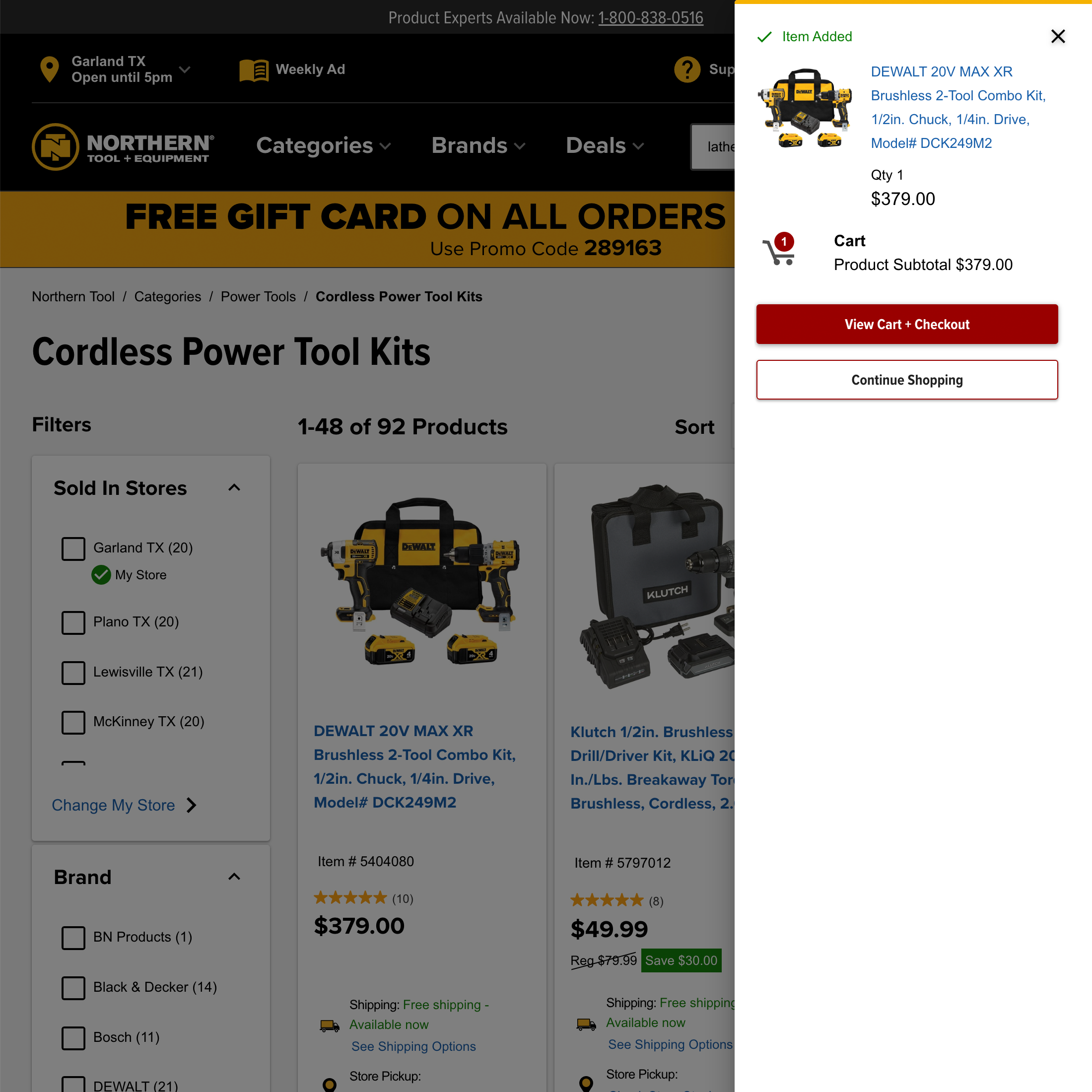Click the DEWALT shipping truck icon
Viewport: 1092px width, 1092px height.
[330, 1025]
